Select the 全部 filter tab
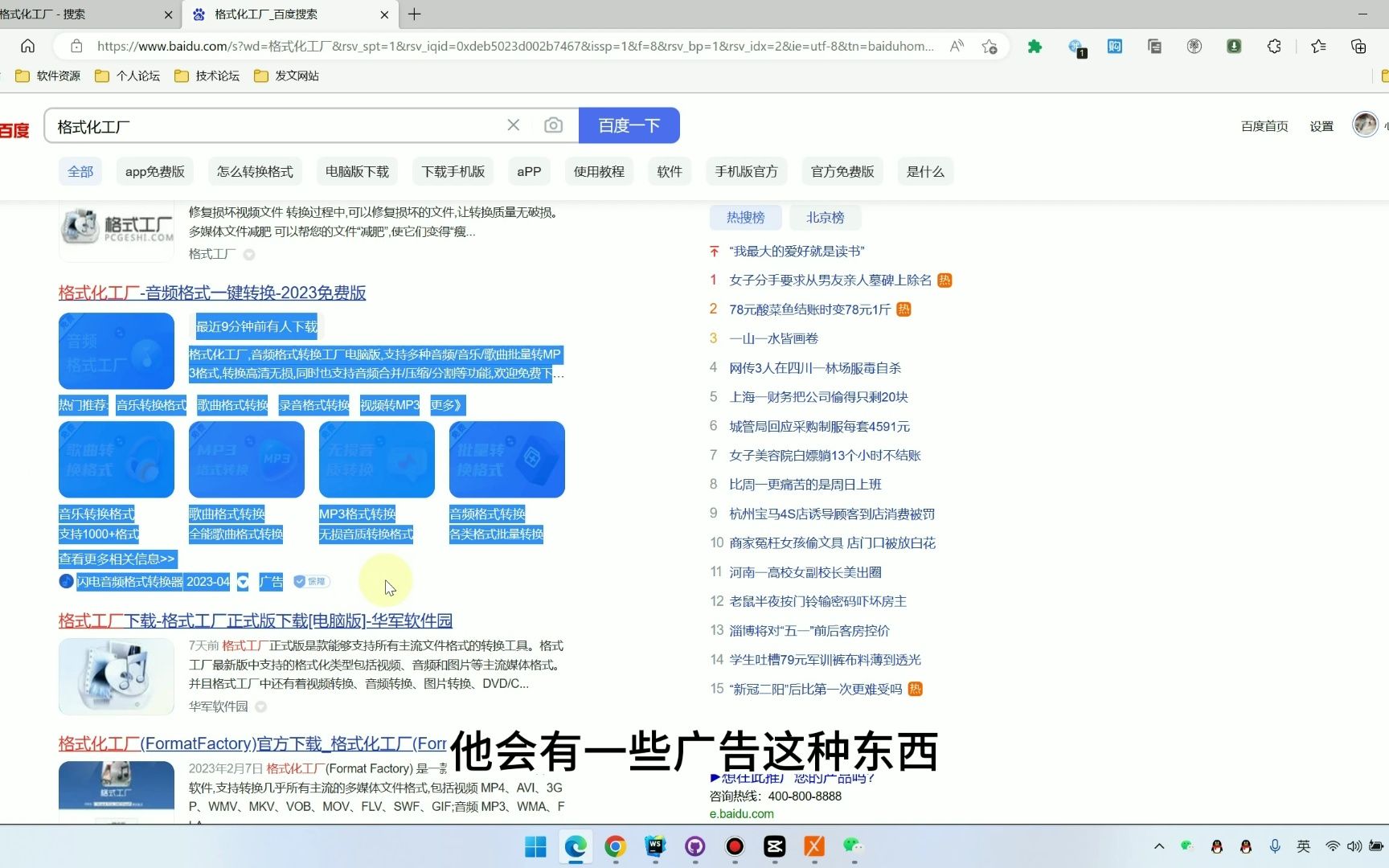The height and width of the screenshot is (868, 1389). click(x=80, y=172)
